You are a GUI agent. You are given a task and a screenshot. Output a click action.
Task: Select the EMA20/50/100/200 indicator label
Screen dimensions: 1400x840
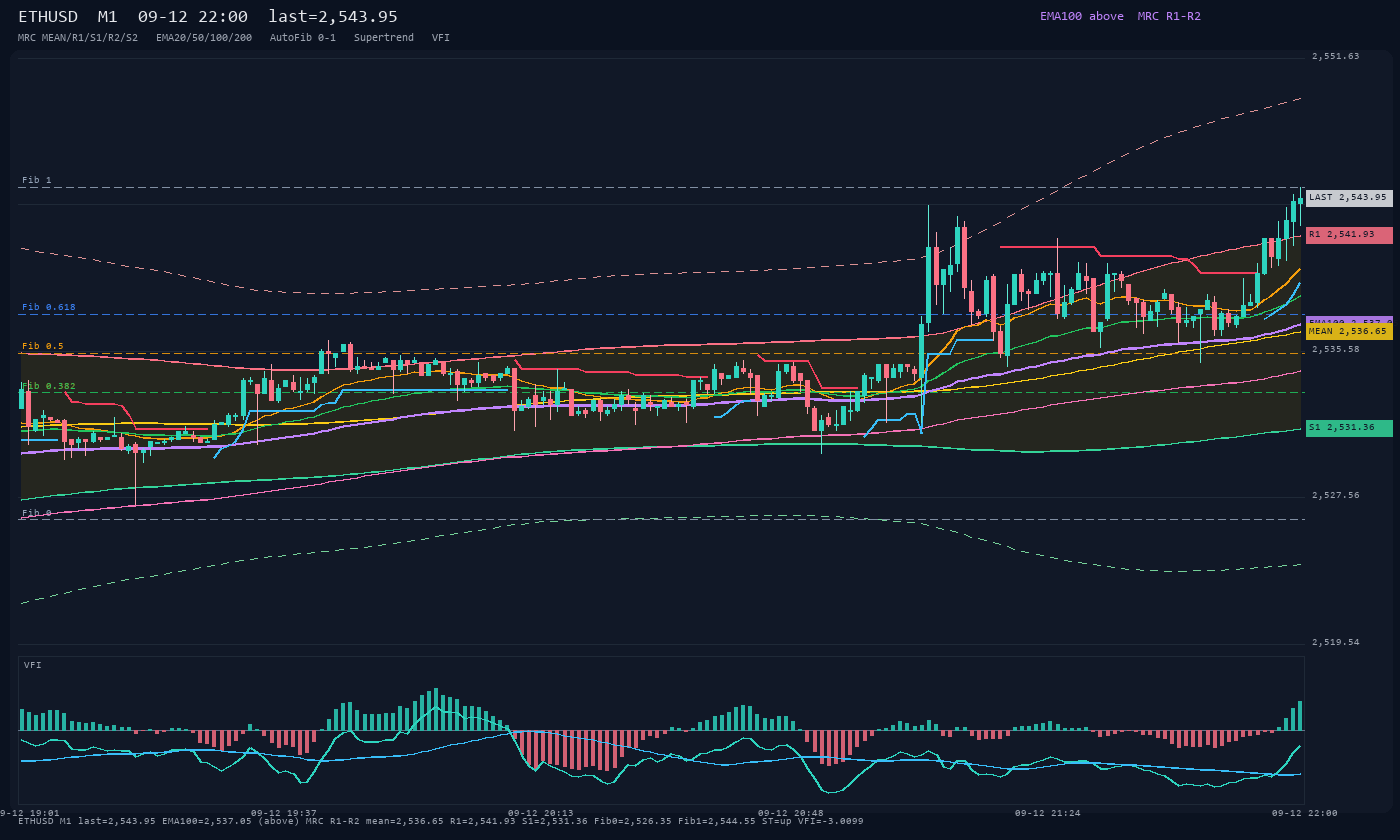pos(204,38)
